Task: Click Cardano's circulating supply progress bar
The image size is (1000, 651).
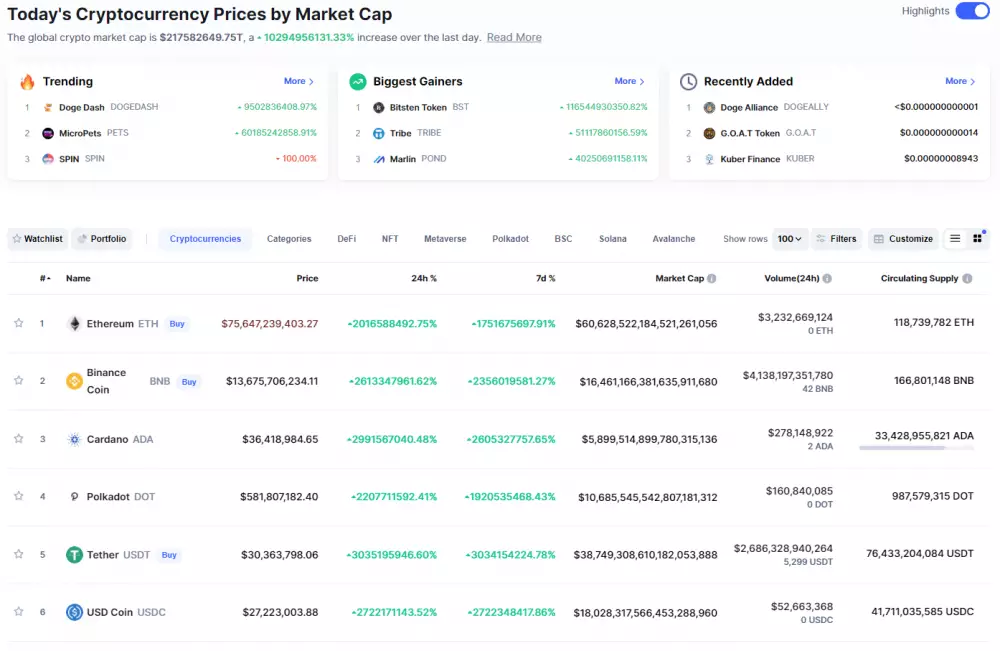Action: [917, 449]
